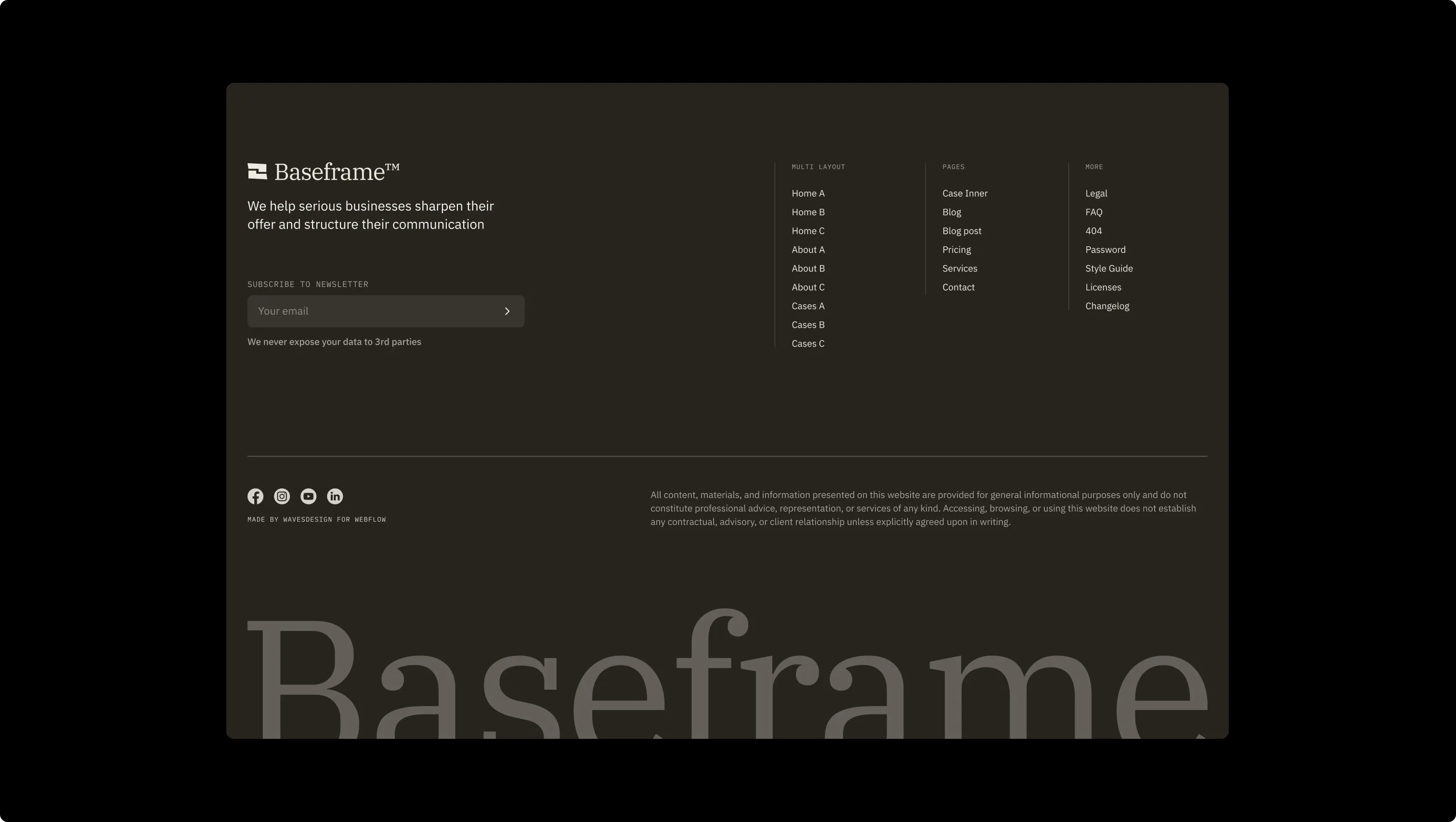This screenshot has width=1456, height=822.
Task: View the Licenses page
Action: click(x=1103, y=287)
